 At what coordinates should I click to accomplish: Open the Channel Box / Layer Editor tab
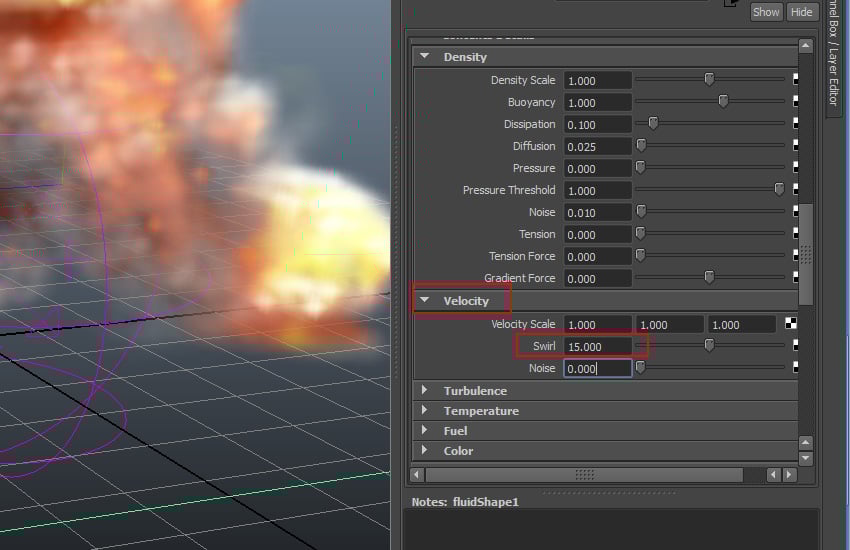coord(833,60)
